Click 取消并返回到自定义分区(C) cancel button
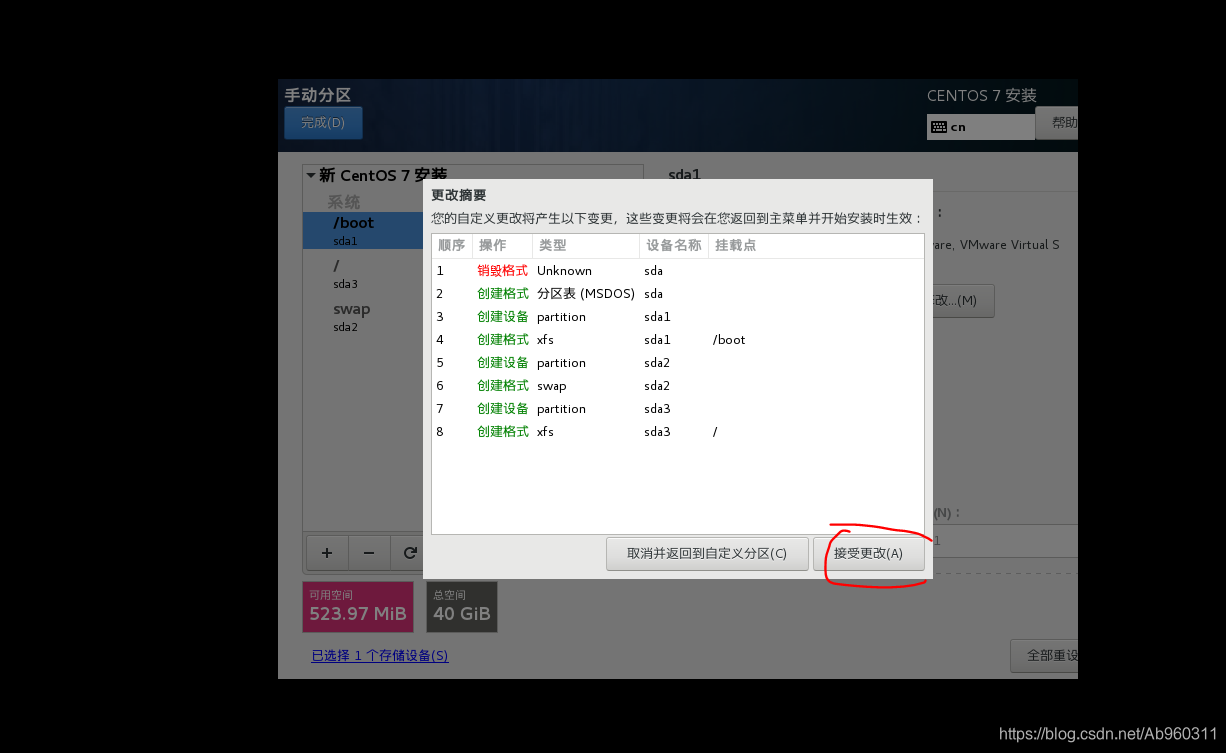 pyautogui.click(x=707, y=553)
